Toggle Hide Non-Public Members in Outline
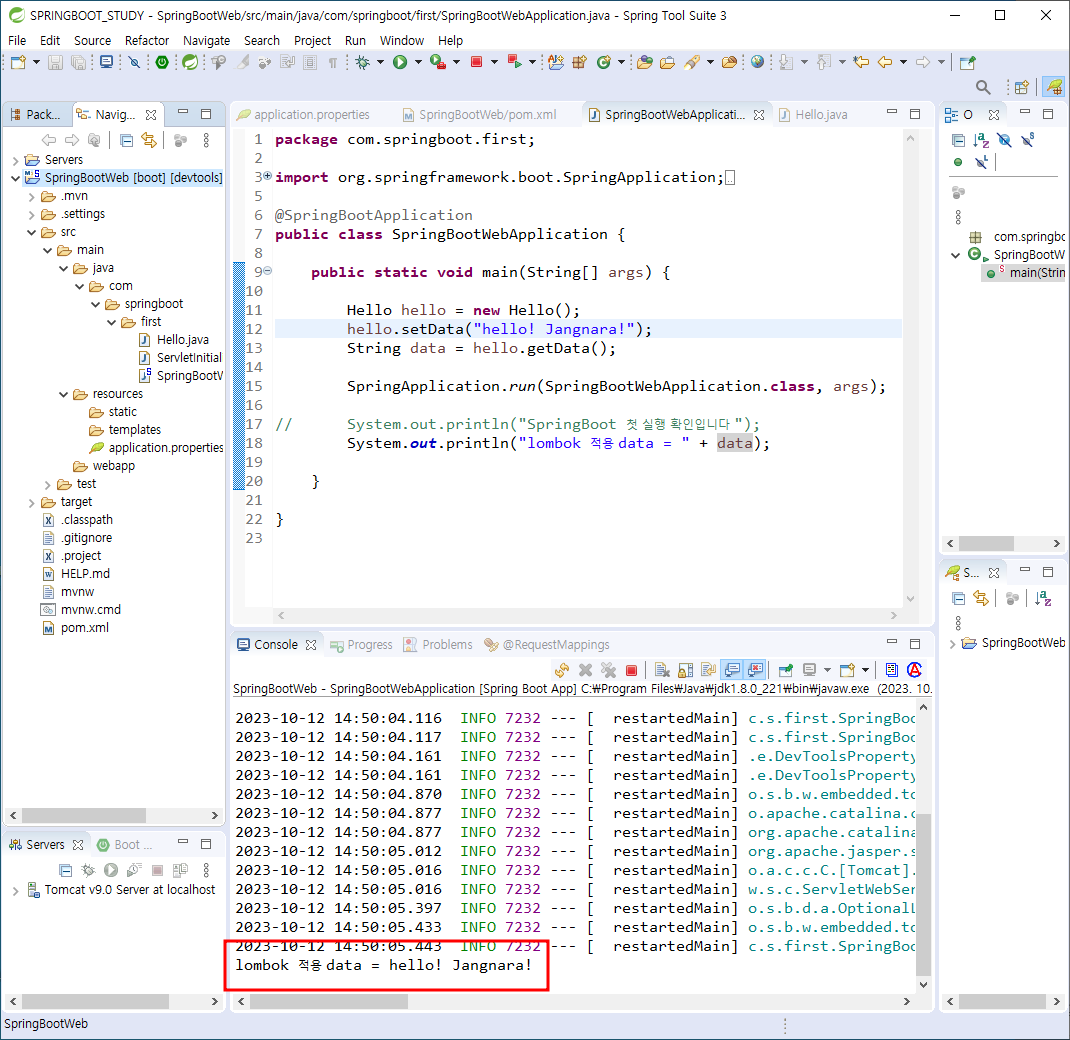This screenshot has width=1070, height=1040. coord(958,162)
